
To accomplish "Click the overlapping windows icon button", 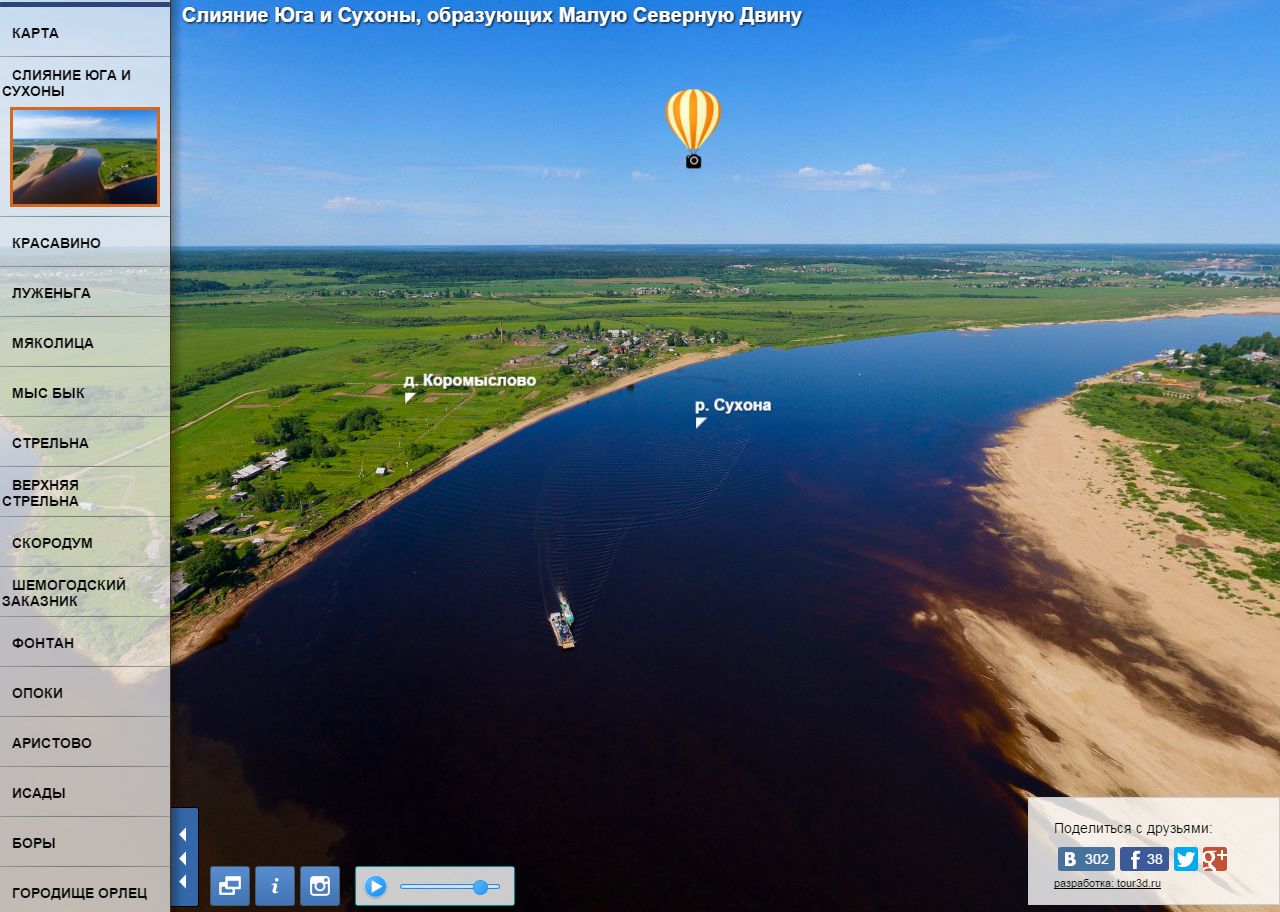I will click(x=230, y=886).
